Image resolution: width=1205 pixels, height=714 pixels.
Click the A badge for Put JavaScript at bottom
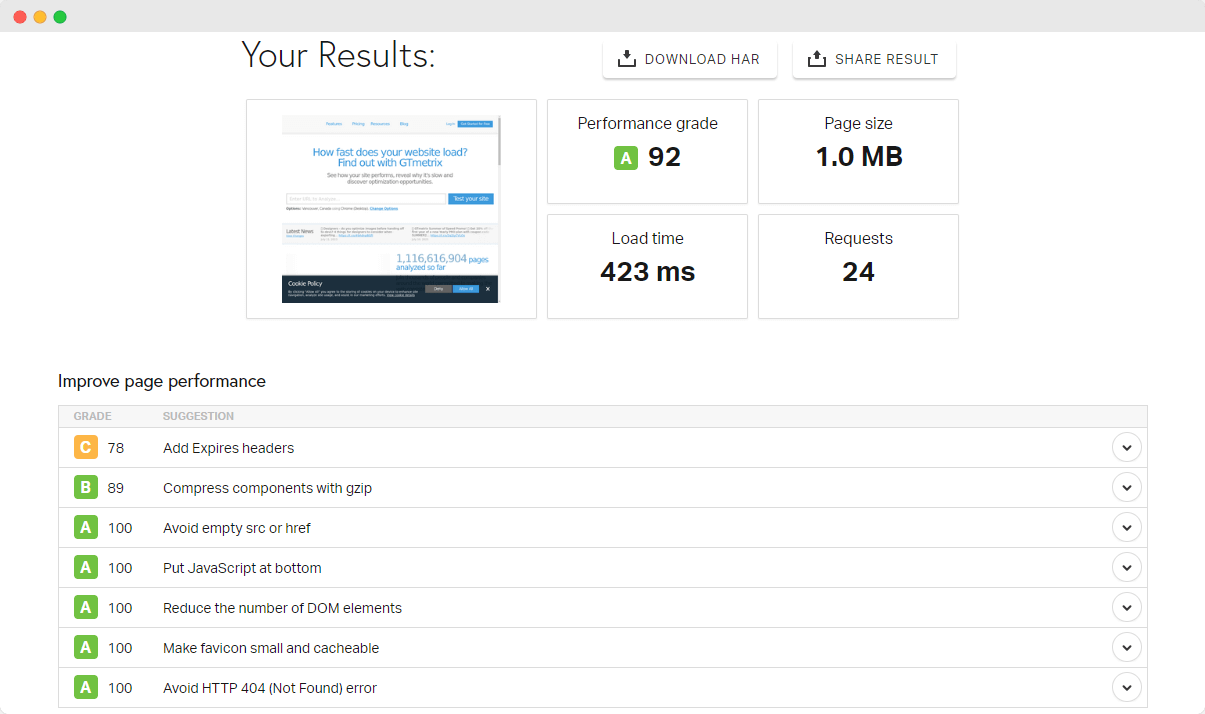coord(86,568)
